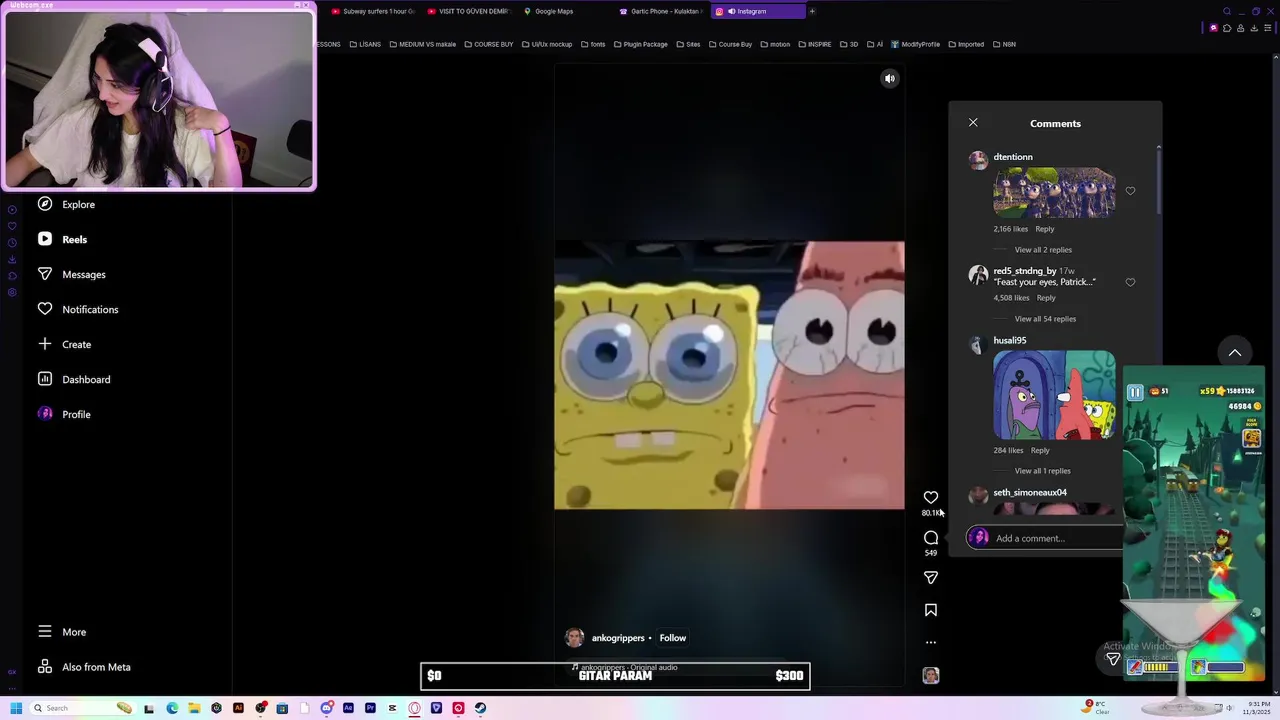The width and height of the screenshot is (1280, 720).
Task: Switch to Google Maps tab
Action: tap(564, 11)
